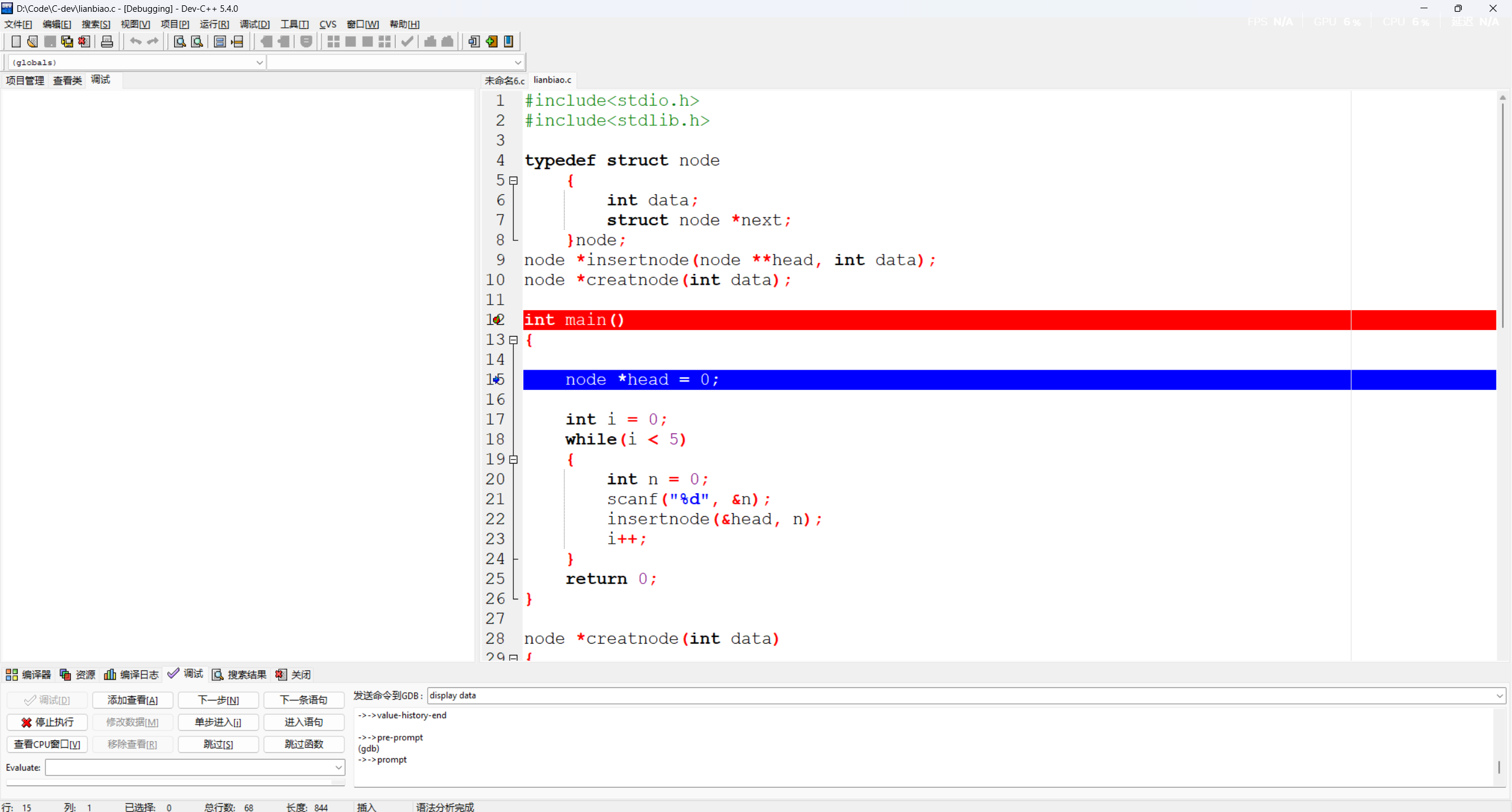
Task: Click the Print toolbar icon
Action: click(x=107, y=41)
